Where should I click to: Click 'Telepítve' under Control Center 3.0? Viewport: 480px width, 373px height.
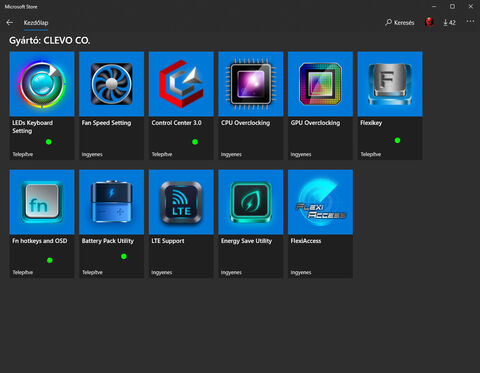[162, 154]
